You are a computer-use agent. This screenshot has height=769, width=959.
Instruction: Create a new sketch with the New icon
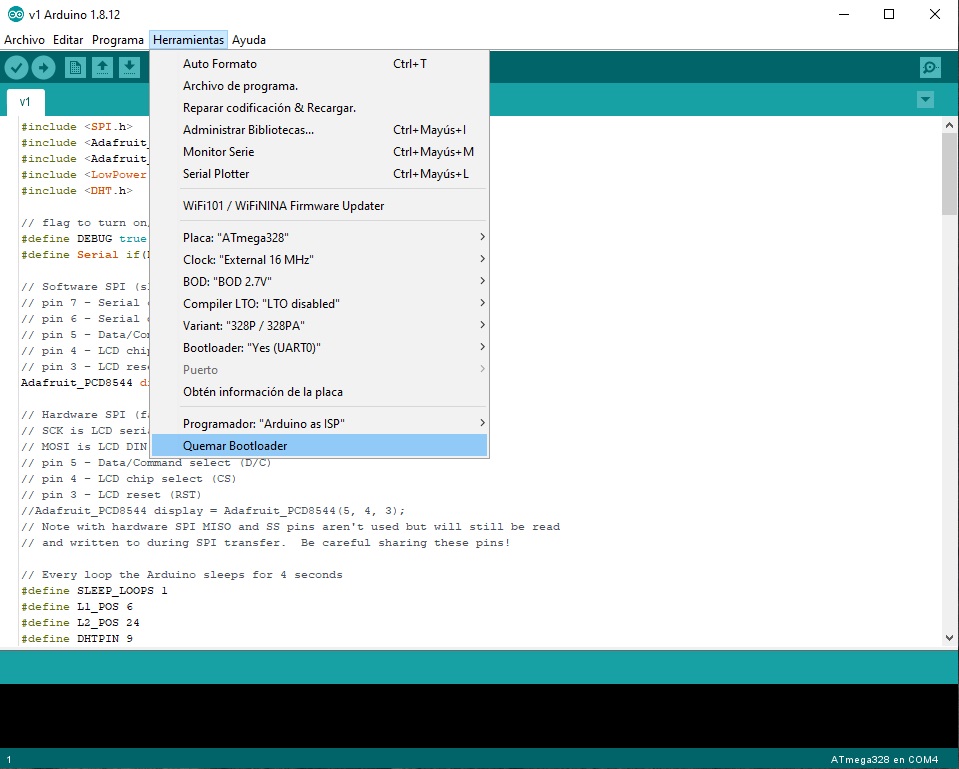tap(75, 67)
